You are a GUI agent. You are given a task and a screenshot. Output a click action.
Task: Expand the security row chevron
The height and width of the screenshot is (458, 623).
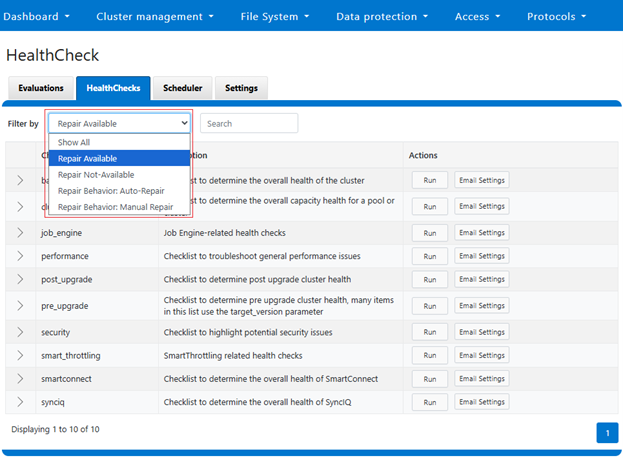click(20, 332)
